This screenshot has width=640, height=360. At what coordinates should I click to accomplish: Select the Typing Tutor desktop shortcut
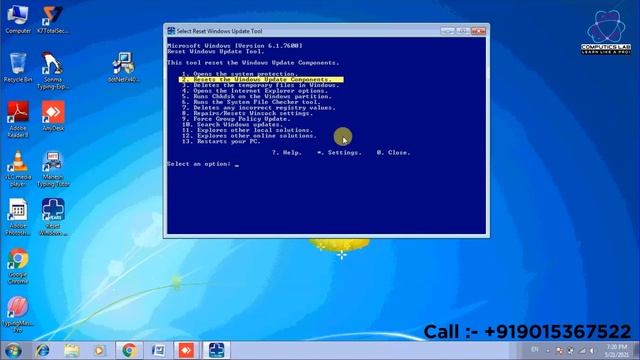click(53, 169)
